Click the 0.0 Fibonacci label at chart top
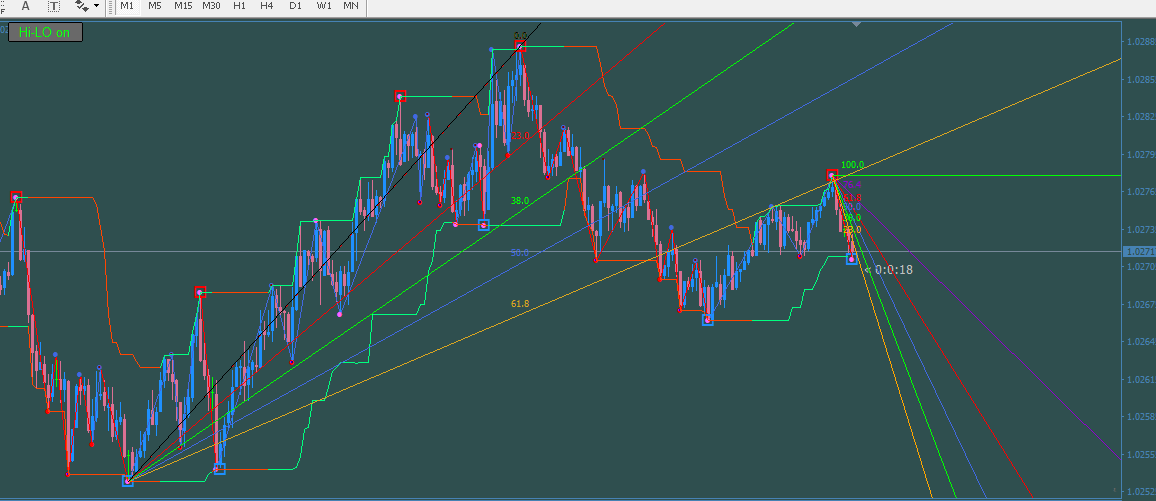 coord(520,35)
